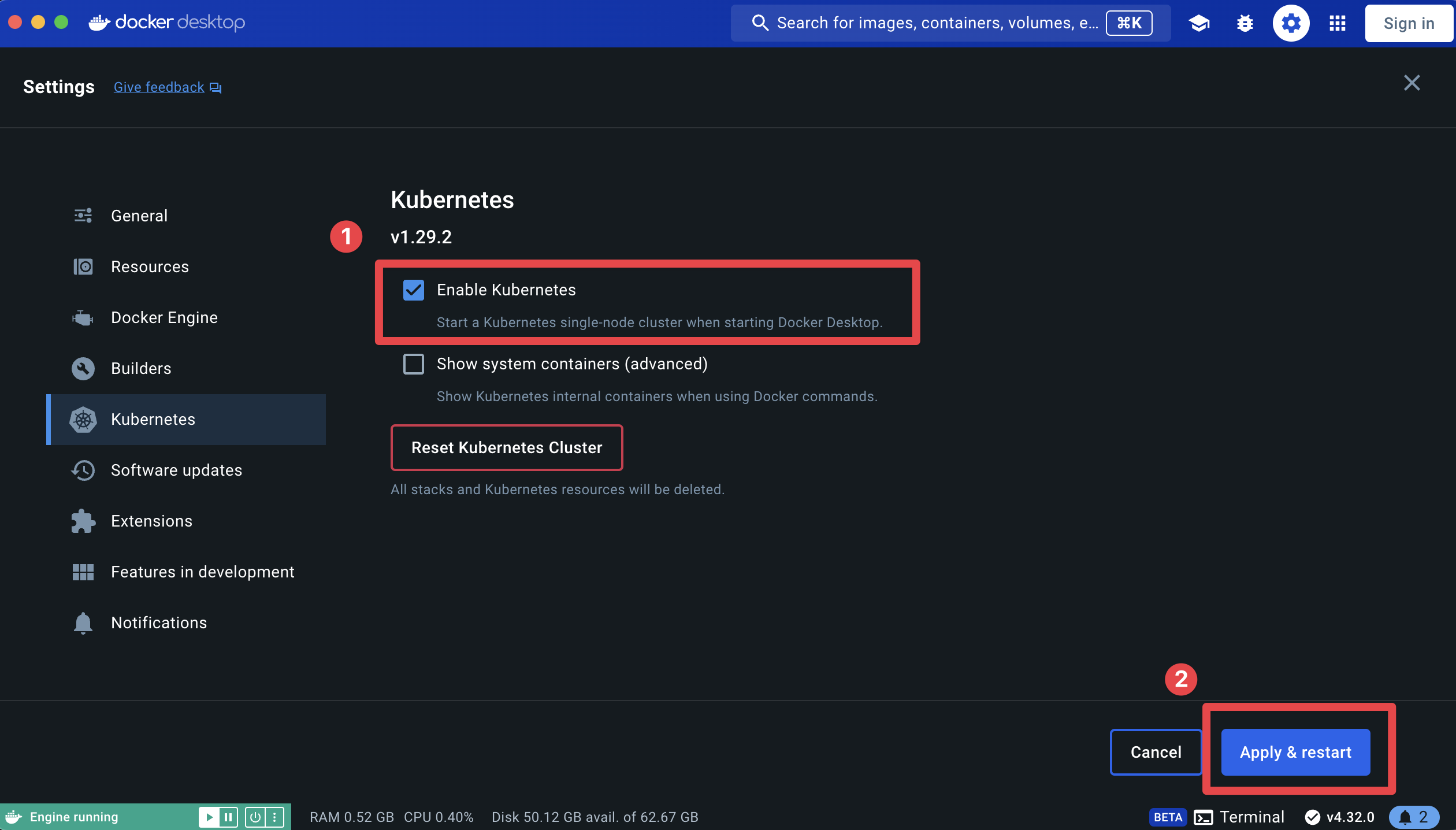The width and height of the screenshot is (1456, 830).
Task: Click the v4.32.0 version text
Action: pyautogui.click(x=1350, y=817)
